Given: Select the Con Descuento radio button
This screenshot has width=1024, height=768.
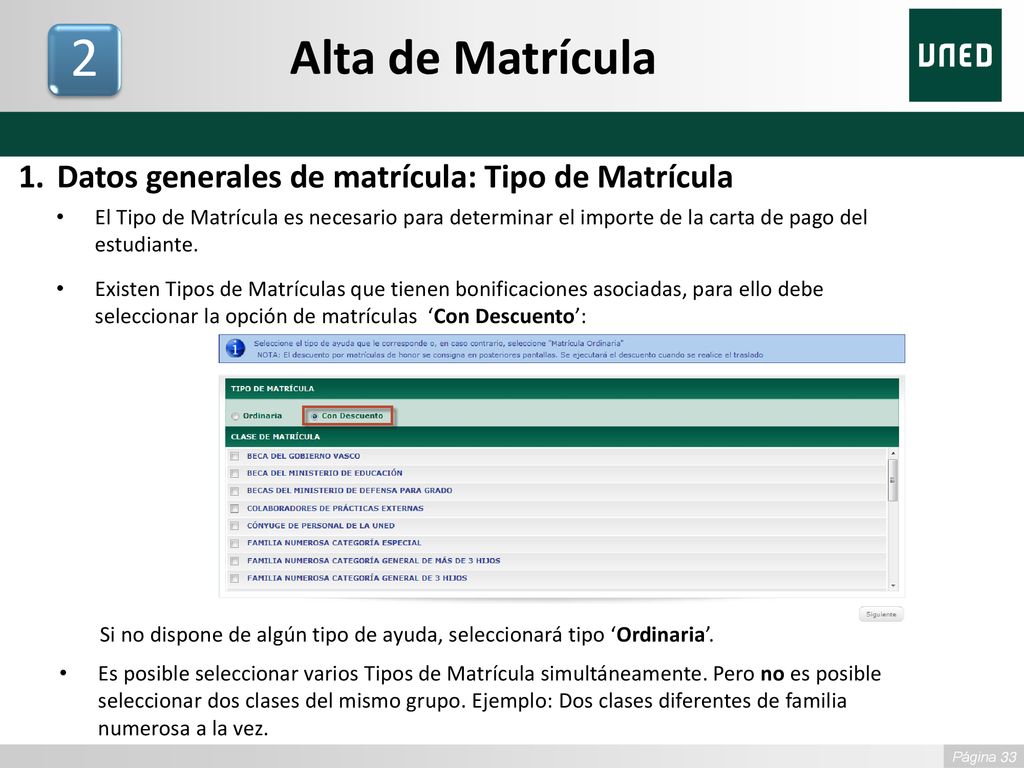Looking at the screenshot, I should [x=315, y=416].
